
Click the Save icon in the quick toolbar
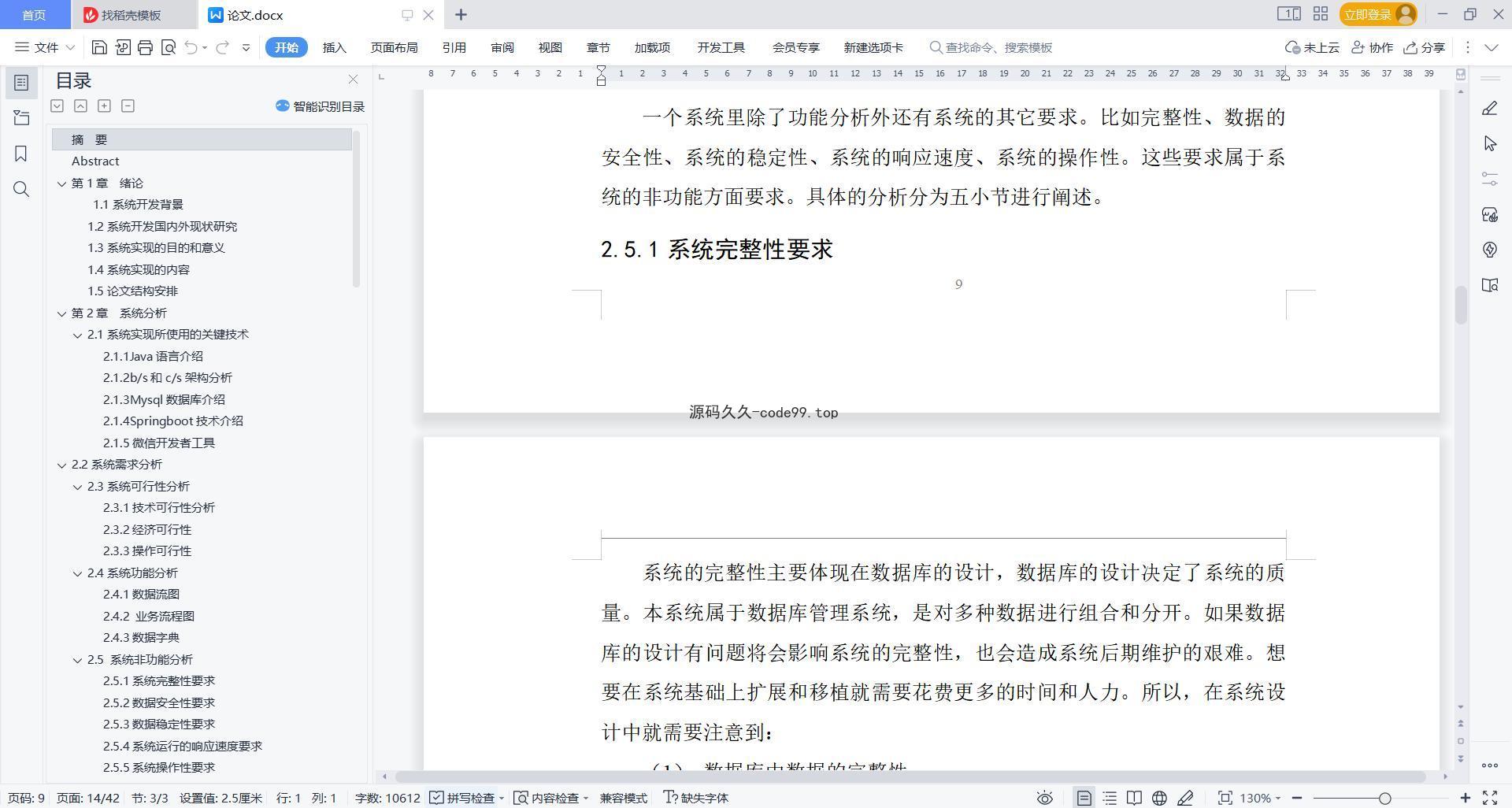tap(99, 47)
